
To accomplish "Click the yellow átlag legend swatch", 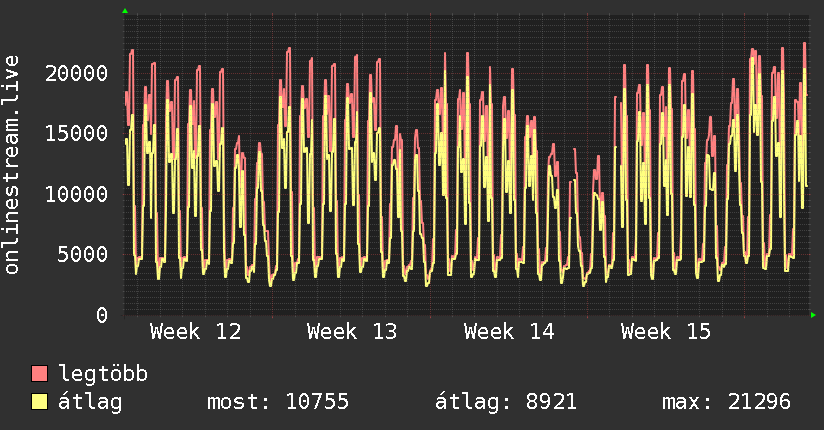I will [x=39, y=402].
